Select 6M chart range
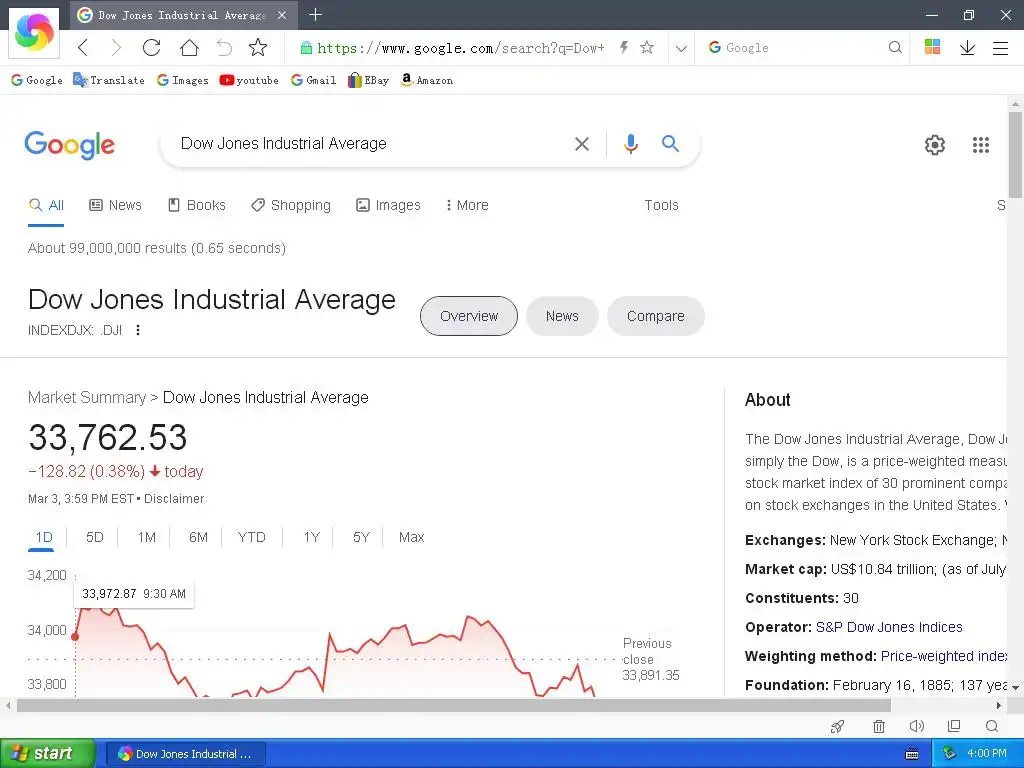The image size is (1024, 768). coord(198,537)
